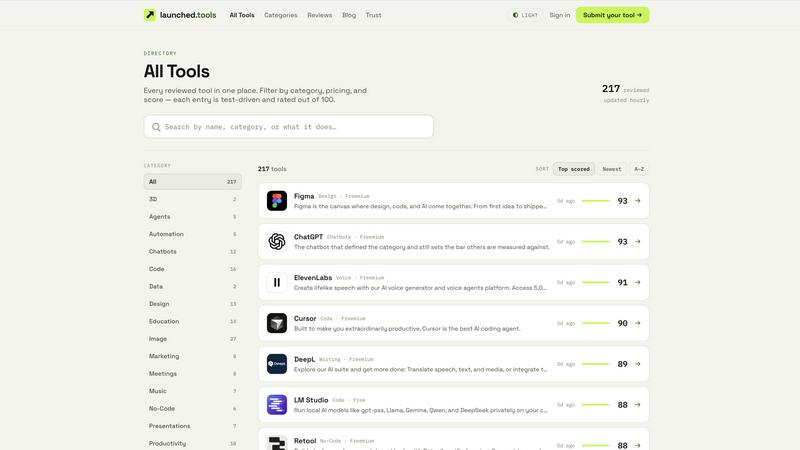Click the ChatGPT score 93
Image resolution: width=800 pixels, height=450 pixels.
(622, 241)
